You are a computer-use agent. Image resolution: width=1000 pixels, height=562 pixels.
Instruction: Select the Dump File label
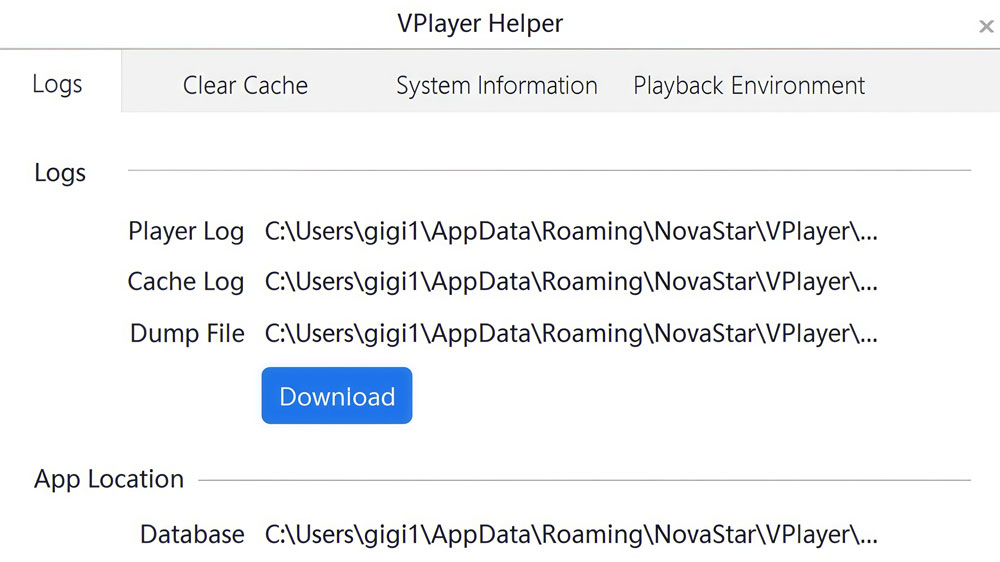(187, 333)
